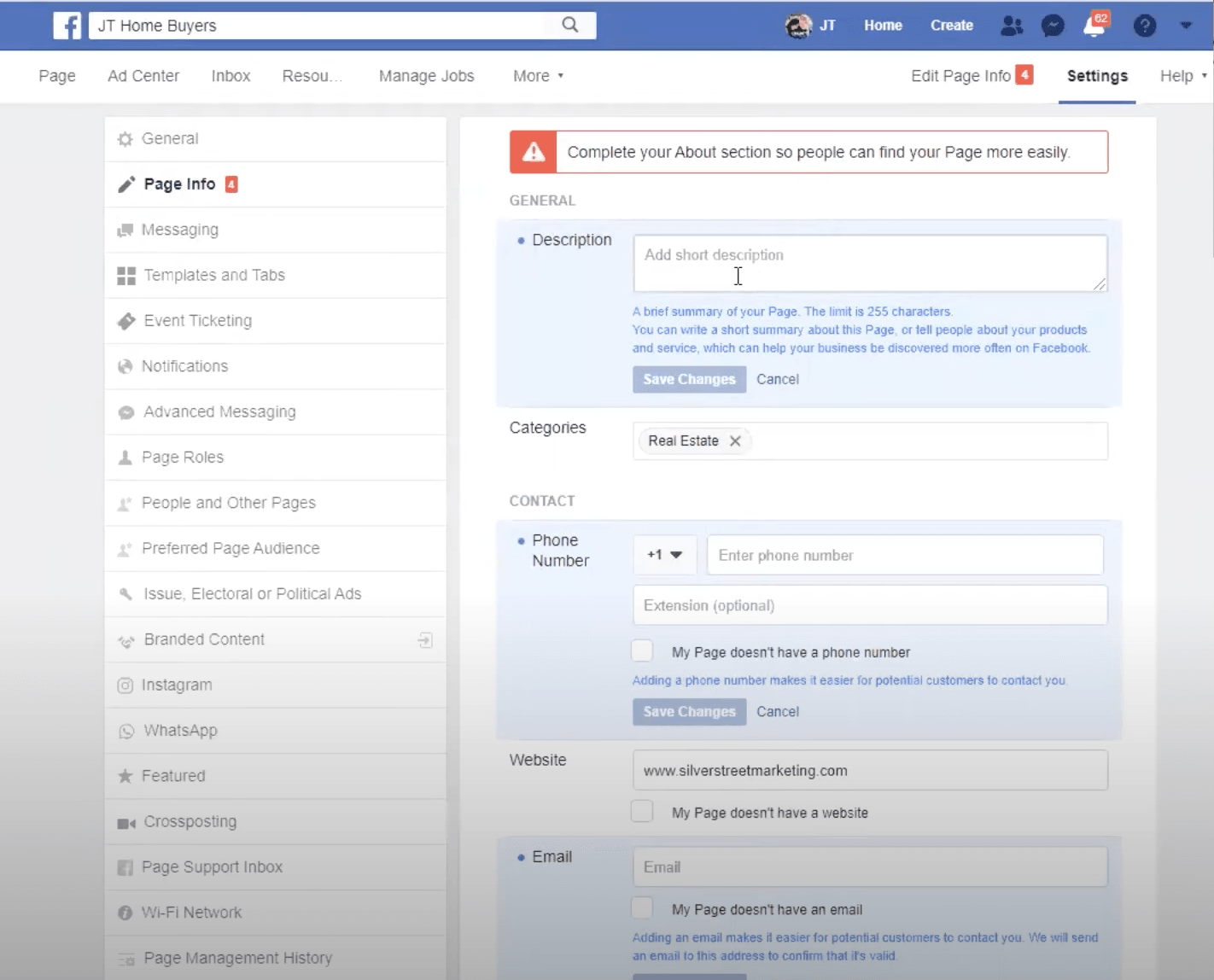Click the help question mark icon

1144,26
